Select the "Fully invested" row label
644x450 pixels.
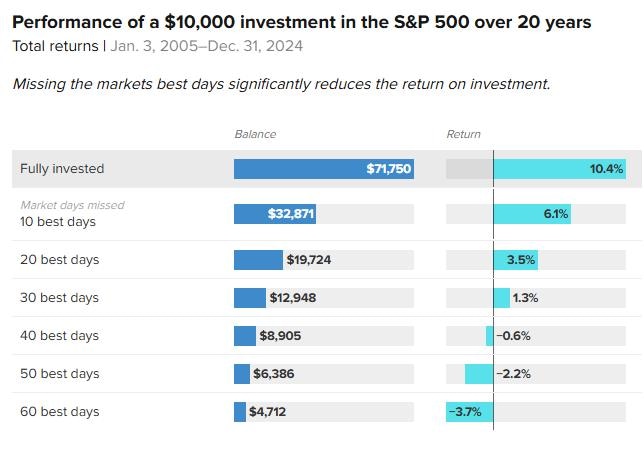point(62,169)
